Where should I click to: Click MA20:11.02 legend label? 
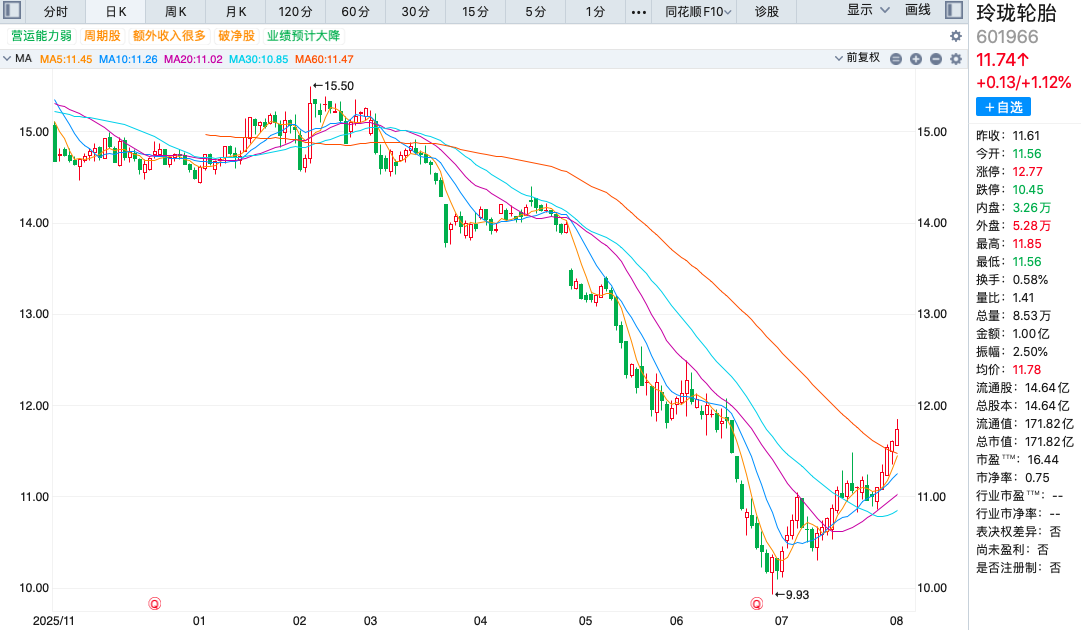coord(193,59)
